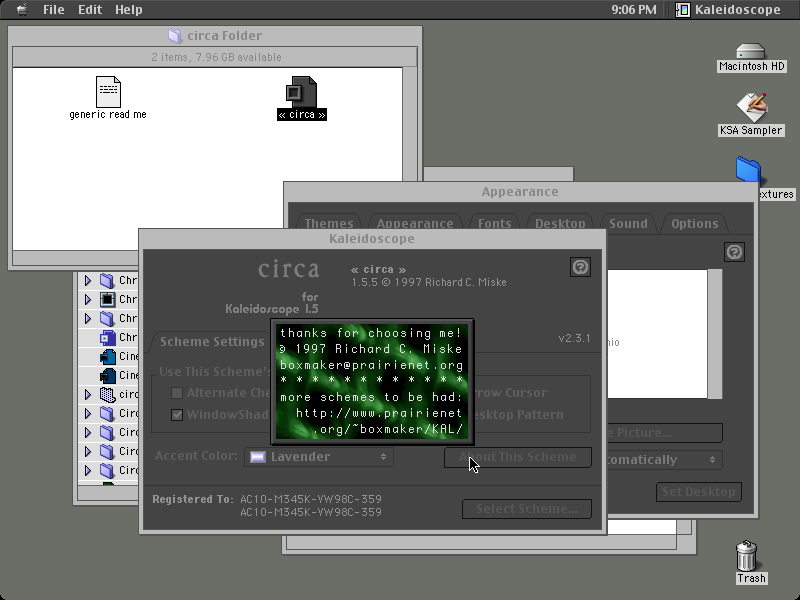Open the Help menu
Screen dimensions: 800x600
coord(129,10)
